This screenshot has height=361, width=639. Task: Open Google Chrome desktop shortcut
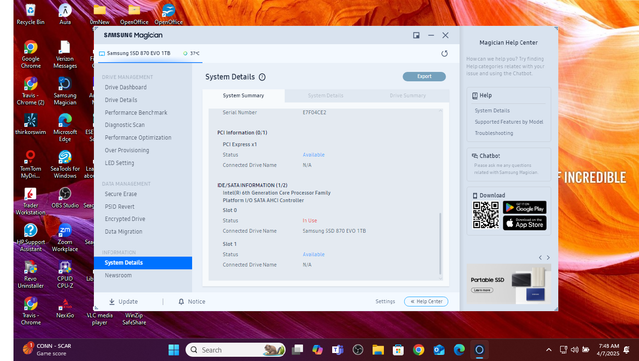(x=31, y=54)
